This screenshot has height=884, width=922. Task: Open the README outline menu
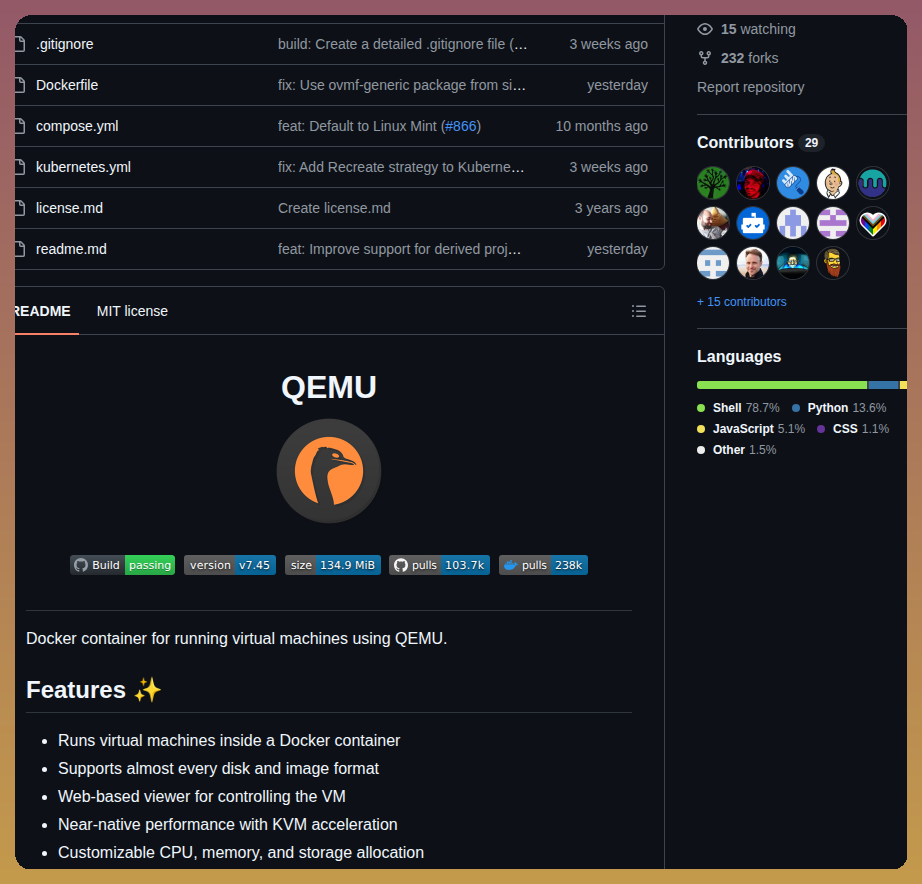pos(639,311)
